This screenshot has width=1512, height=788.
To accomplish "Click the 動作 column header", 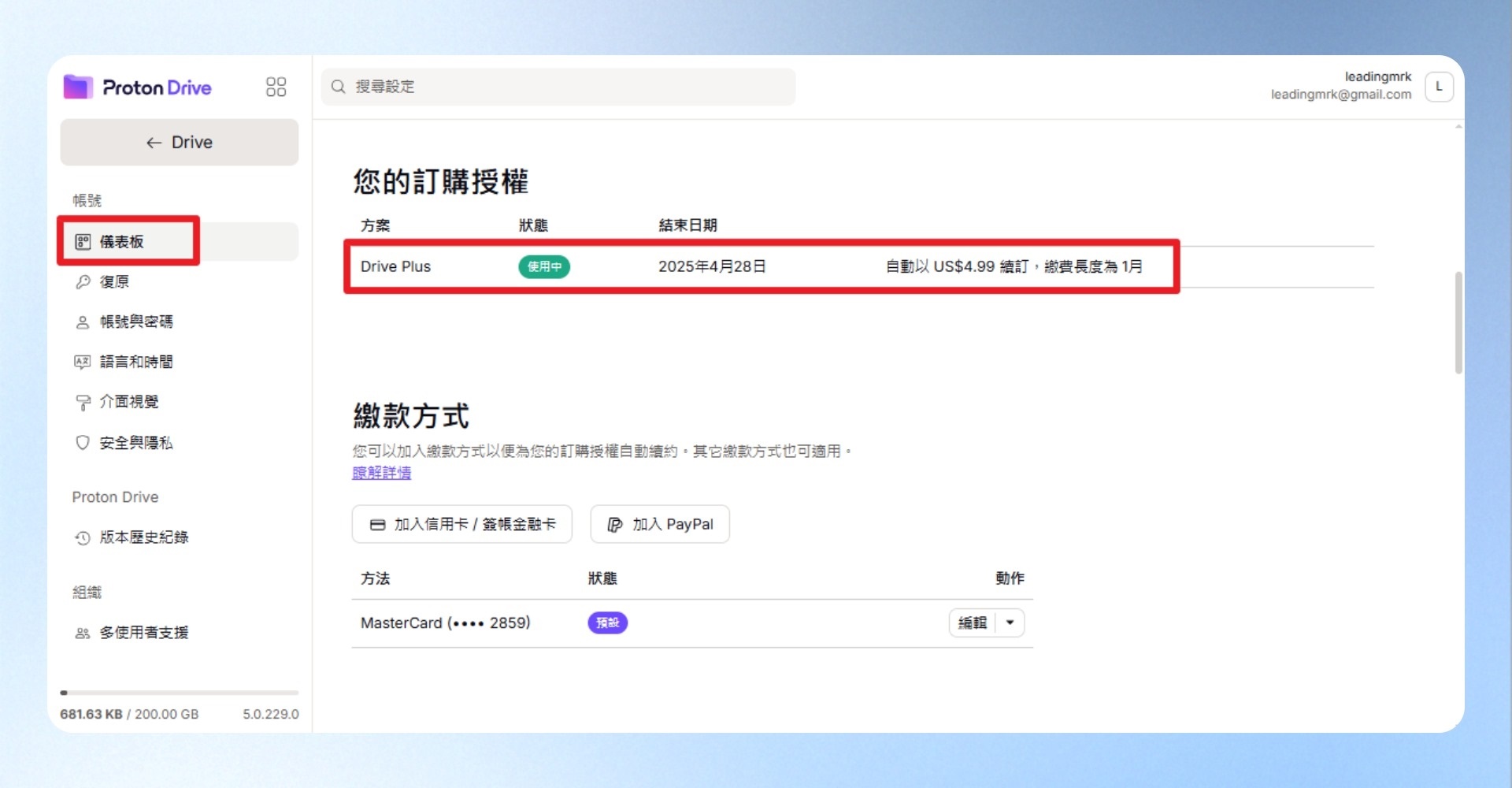I will [1010, 579].
